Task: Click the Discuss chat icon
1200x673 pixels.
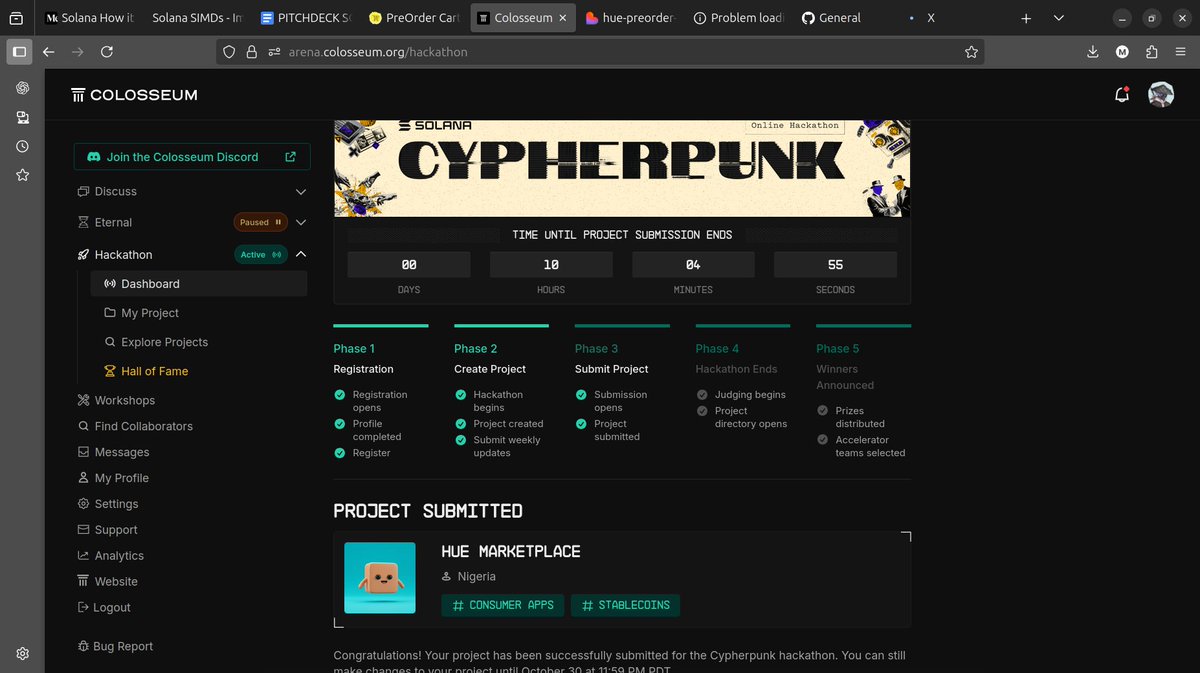Action: pos(84,191)
